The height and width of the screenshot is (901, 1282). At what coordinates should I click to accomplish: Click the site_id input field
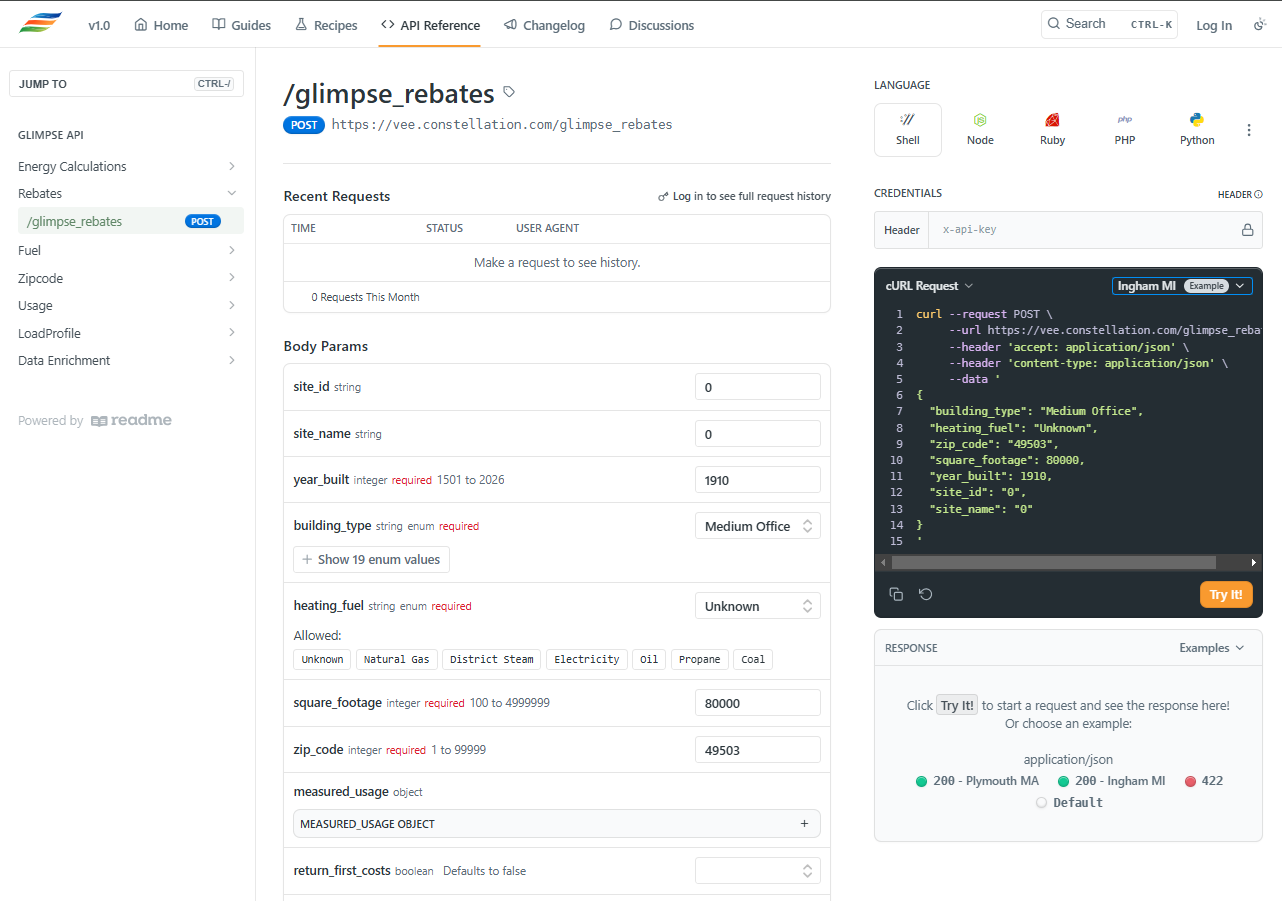coord(758,387)
